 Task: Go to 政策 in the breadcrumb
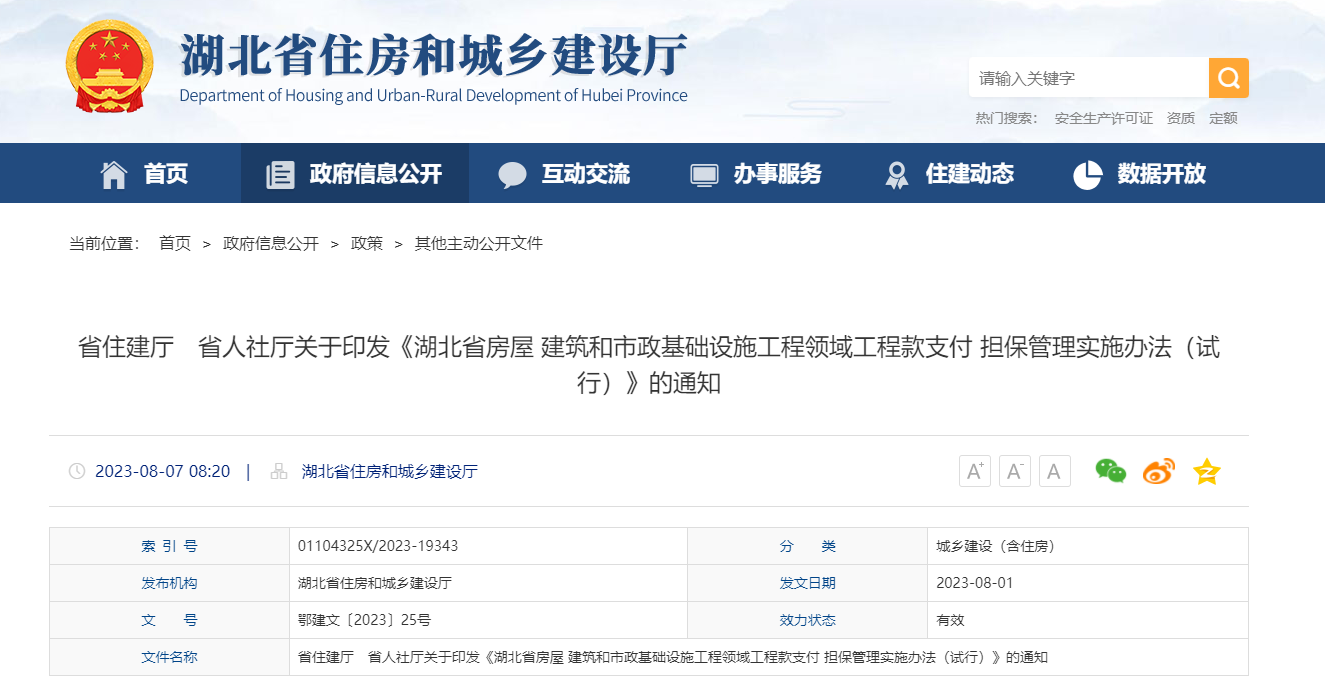click(x=367, y=243)
